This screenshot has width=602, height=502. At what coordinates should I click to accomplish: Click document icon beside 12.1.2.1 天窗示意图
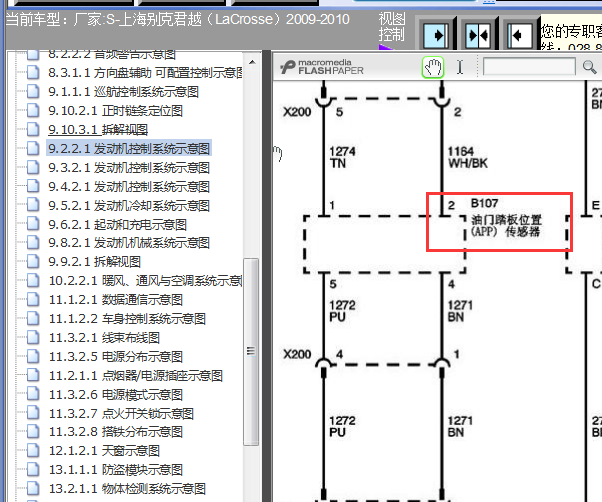(x=33, y=450)
